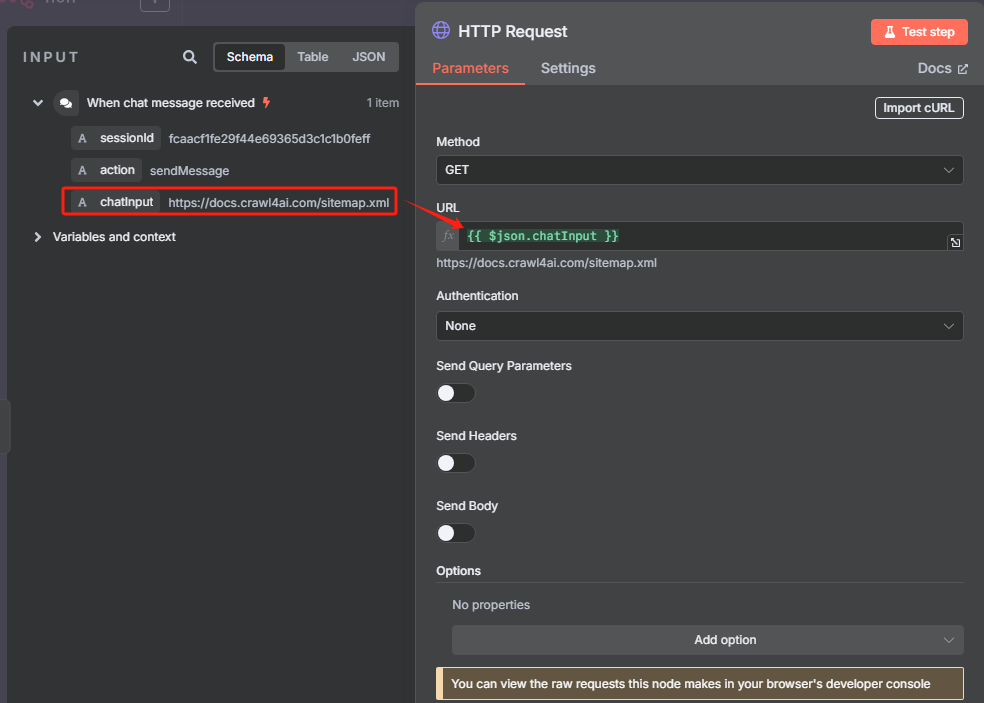Collapse the When chat message received node
The image size is (984, 703).
click(38, 103)
